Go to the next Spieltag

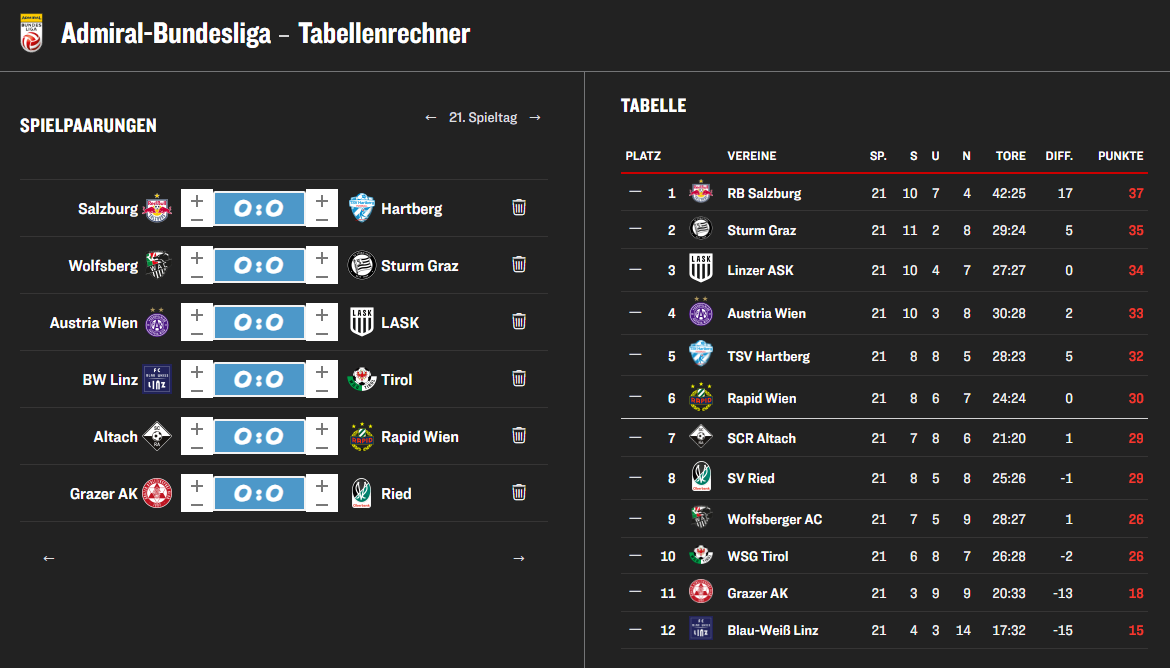pyautogui.click(x=535, y=118)
